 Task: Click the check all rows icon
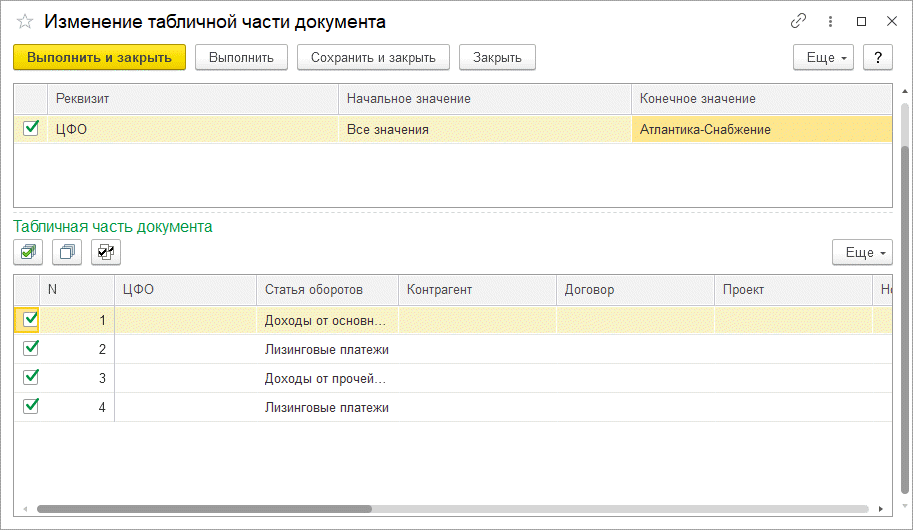pyautogui.click(x=29, y=253)
